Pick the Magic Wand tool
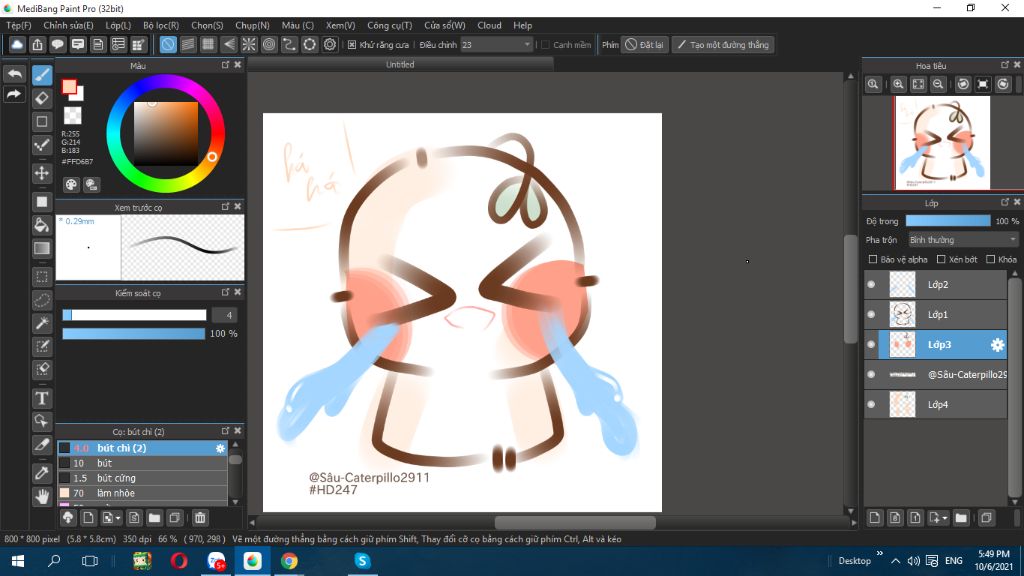 coord(42,323)
